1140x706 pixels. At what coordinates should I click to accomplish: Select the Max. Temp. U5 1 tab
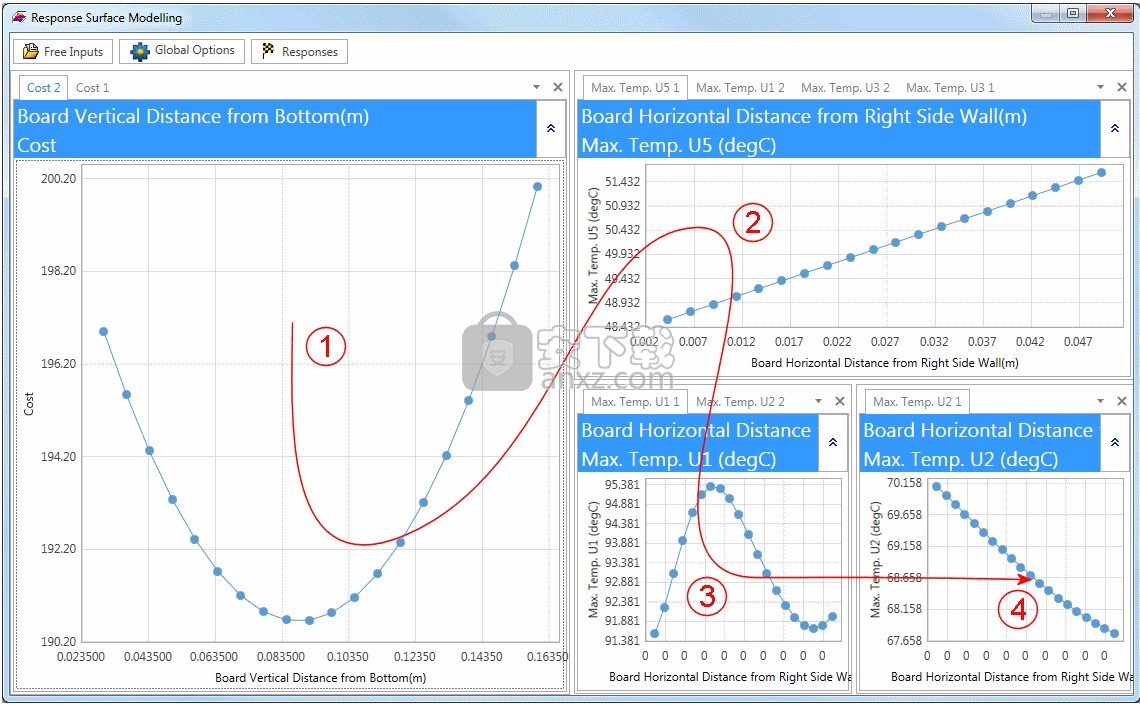coord(635,87)
